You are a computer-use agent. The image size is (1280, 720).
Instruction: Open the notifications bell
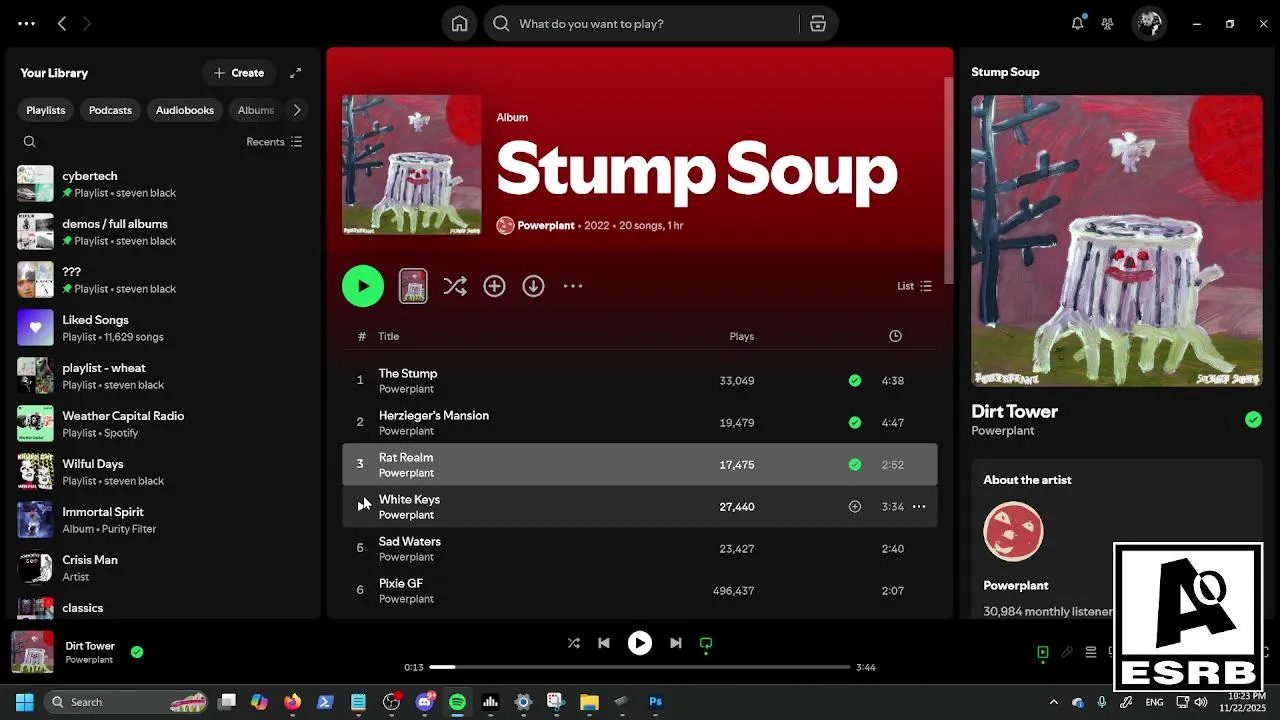click(x=1077, y=24)
